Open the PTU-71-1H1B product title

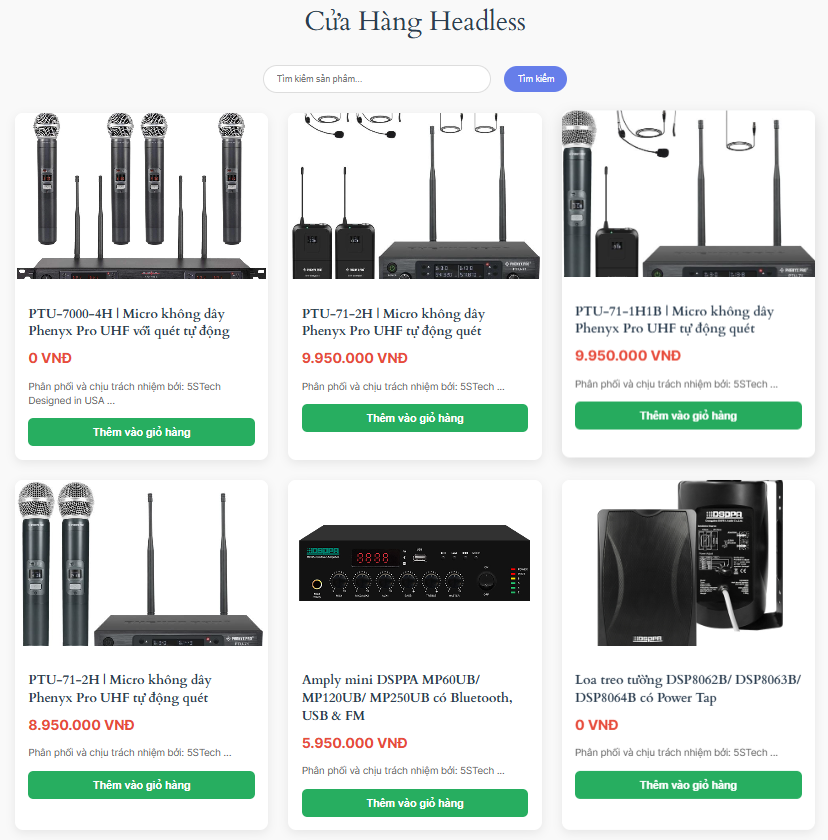tap(674, 320)
